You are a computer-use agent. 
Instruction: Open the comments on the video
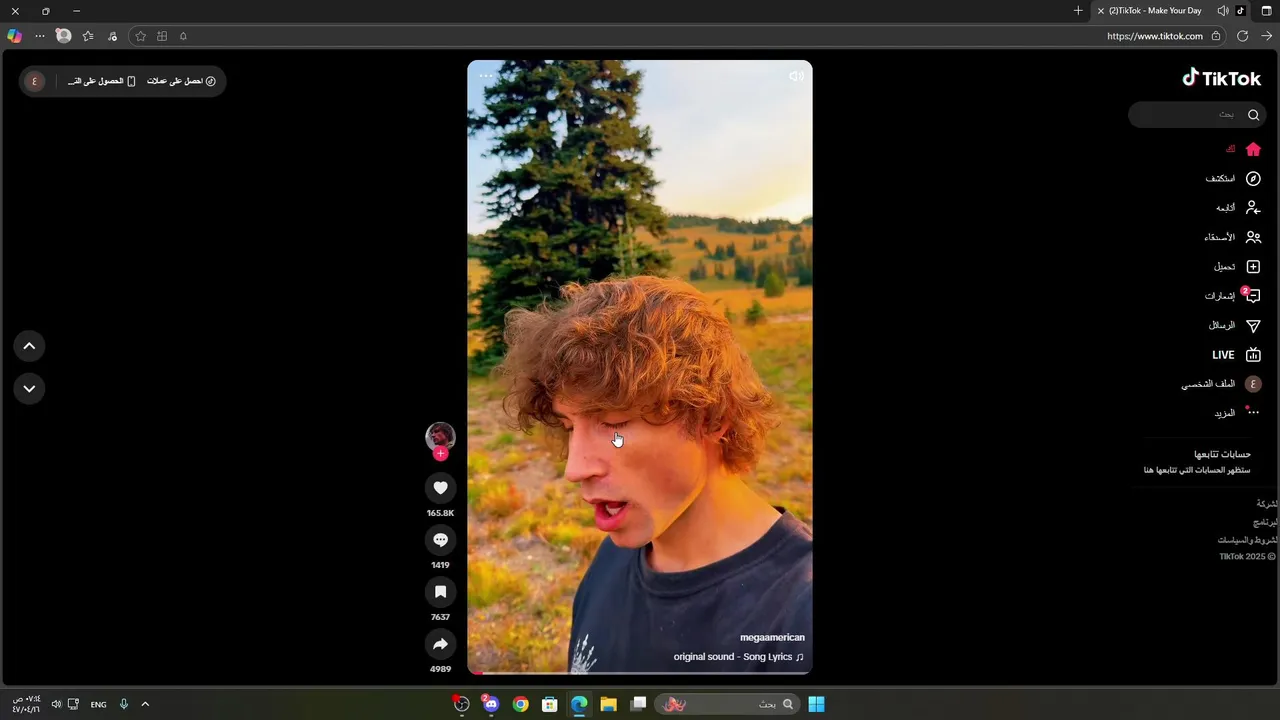pos(440,540)
